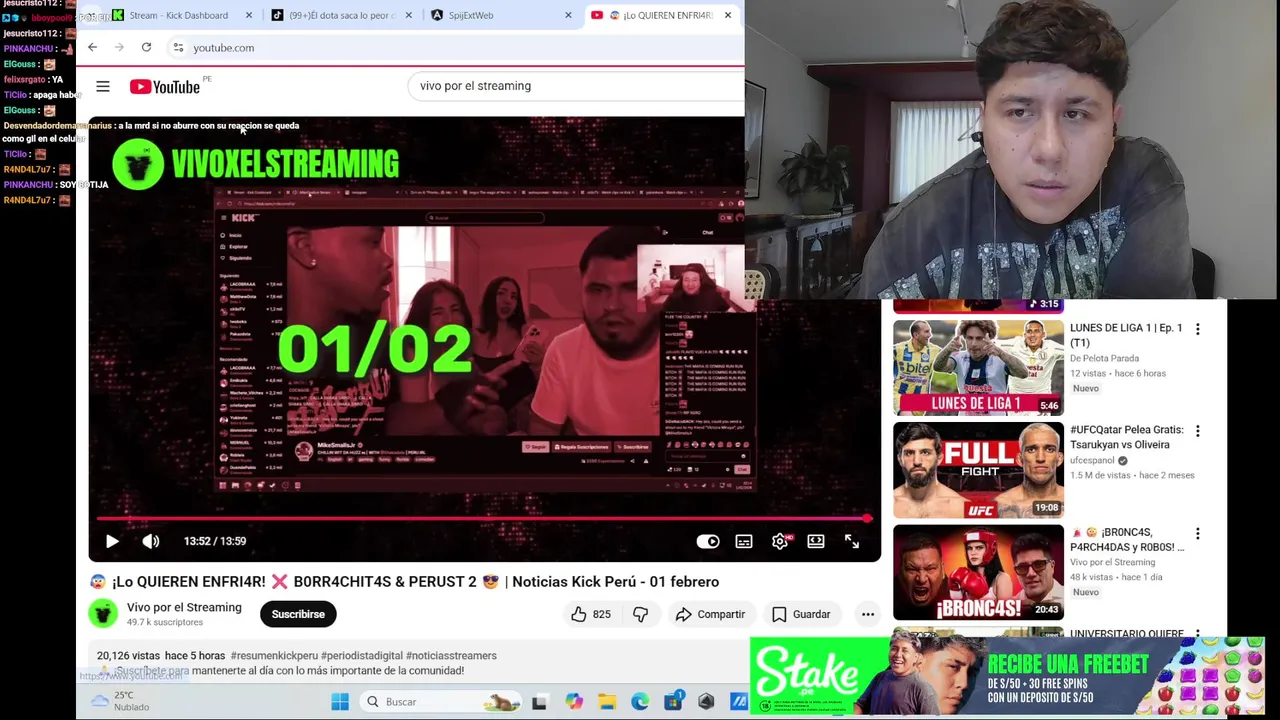Subscribe with the Suscribirse button
The image size is (1280, 720).
pos(298,614)
